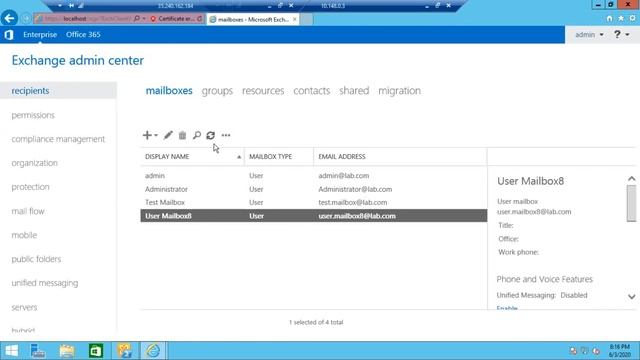Click the Office logo icon in blue bar
This screenshot has height=360, width=640.
tap(9, 35)
